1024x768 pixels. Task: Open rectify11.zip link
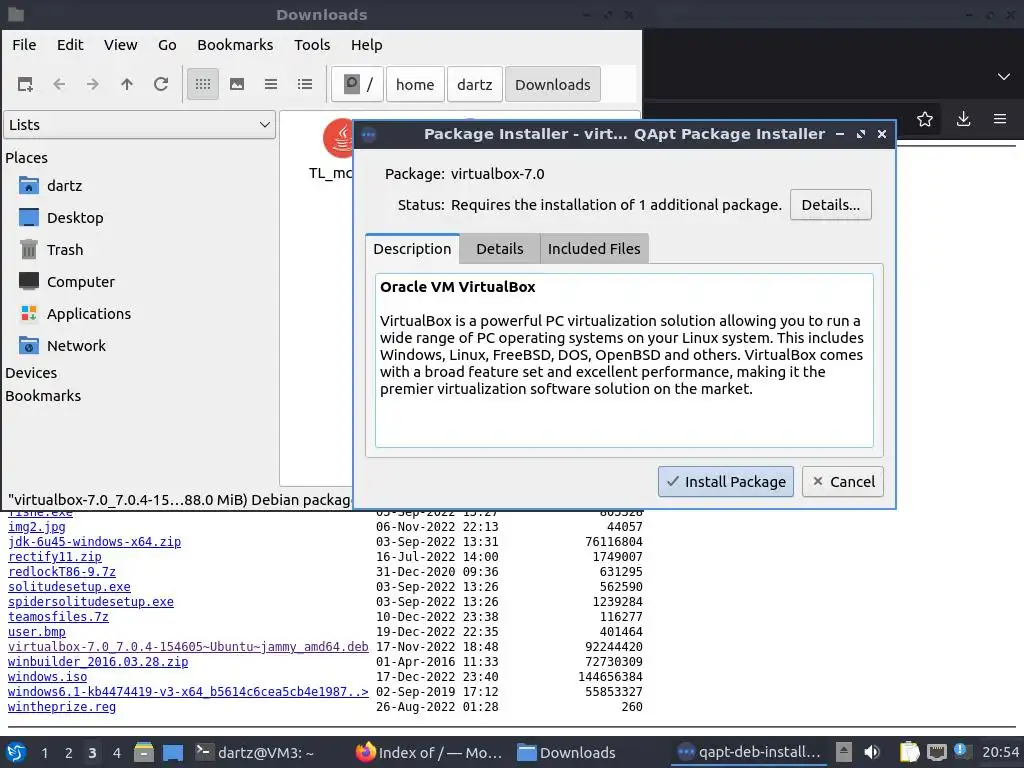pyautogui.click(x=55, y=557)
